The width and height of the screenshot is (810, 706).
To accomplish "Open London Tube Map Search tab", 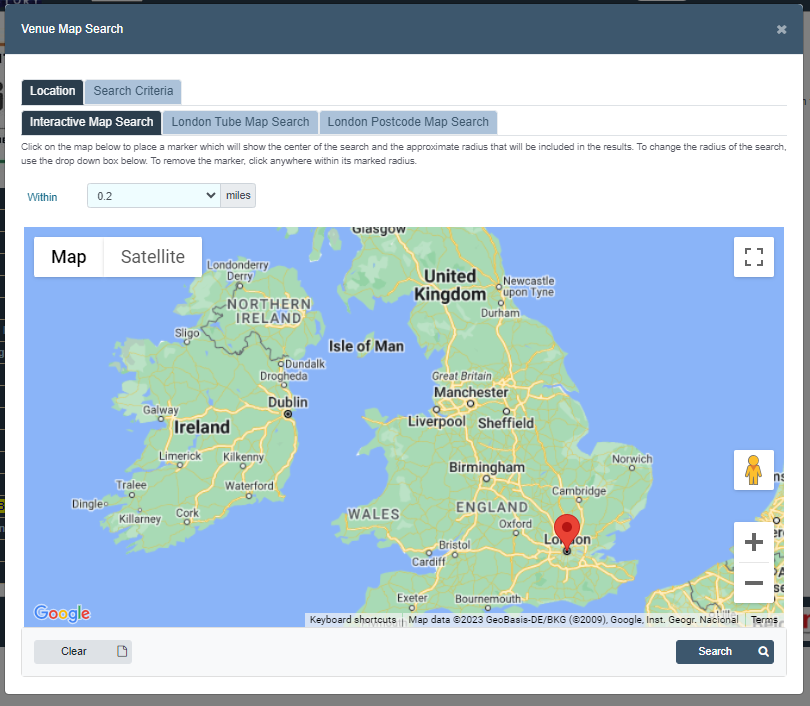I will pyautogui.click(x=240, y=122).
